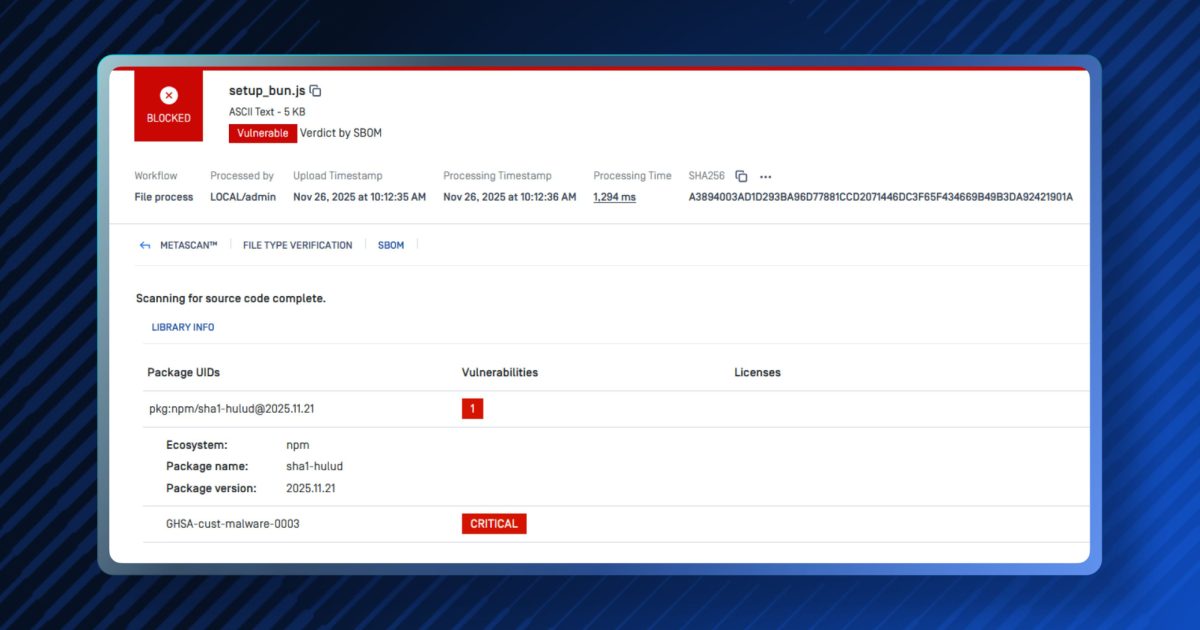Open more options via the ellipsis icon
The image size is (1200, 630).
pos(766,176)
